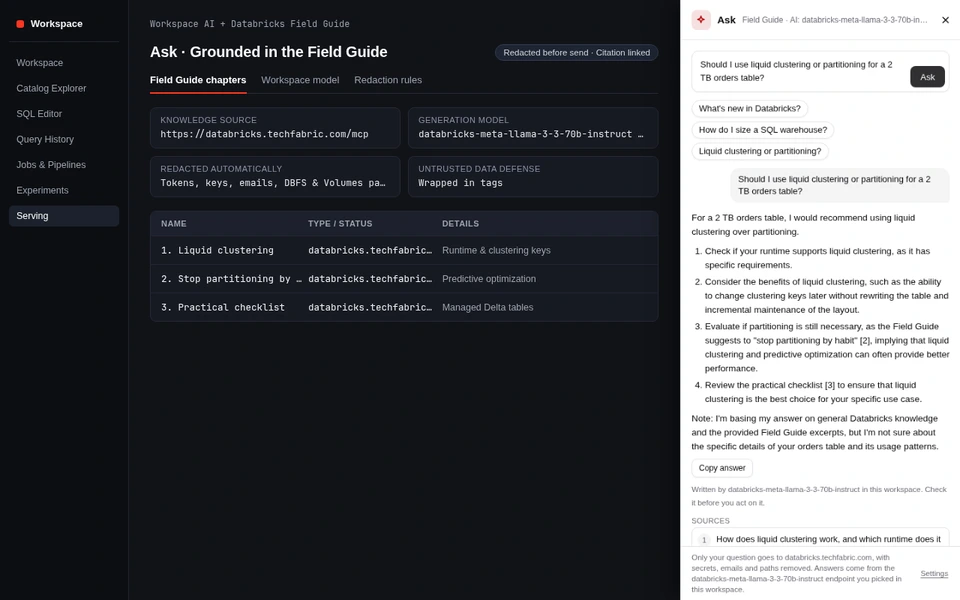This screenshot has height=600, width=960.
Task: Open Query History
Action: click(64, 140)
